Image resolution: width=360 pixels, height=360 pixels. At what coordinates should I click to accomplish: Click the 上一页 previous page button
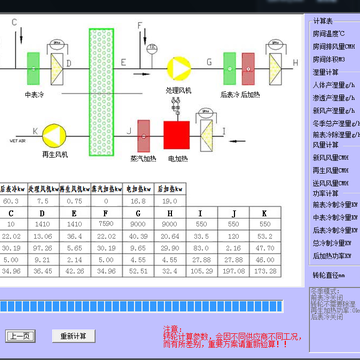click(x=20, y=336)
